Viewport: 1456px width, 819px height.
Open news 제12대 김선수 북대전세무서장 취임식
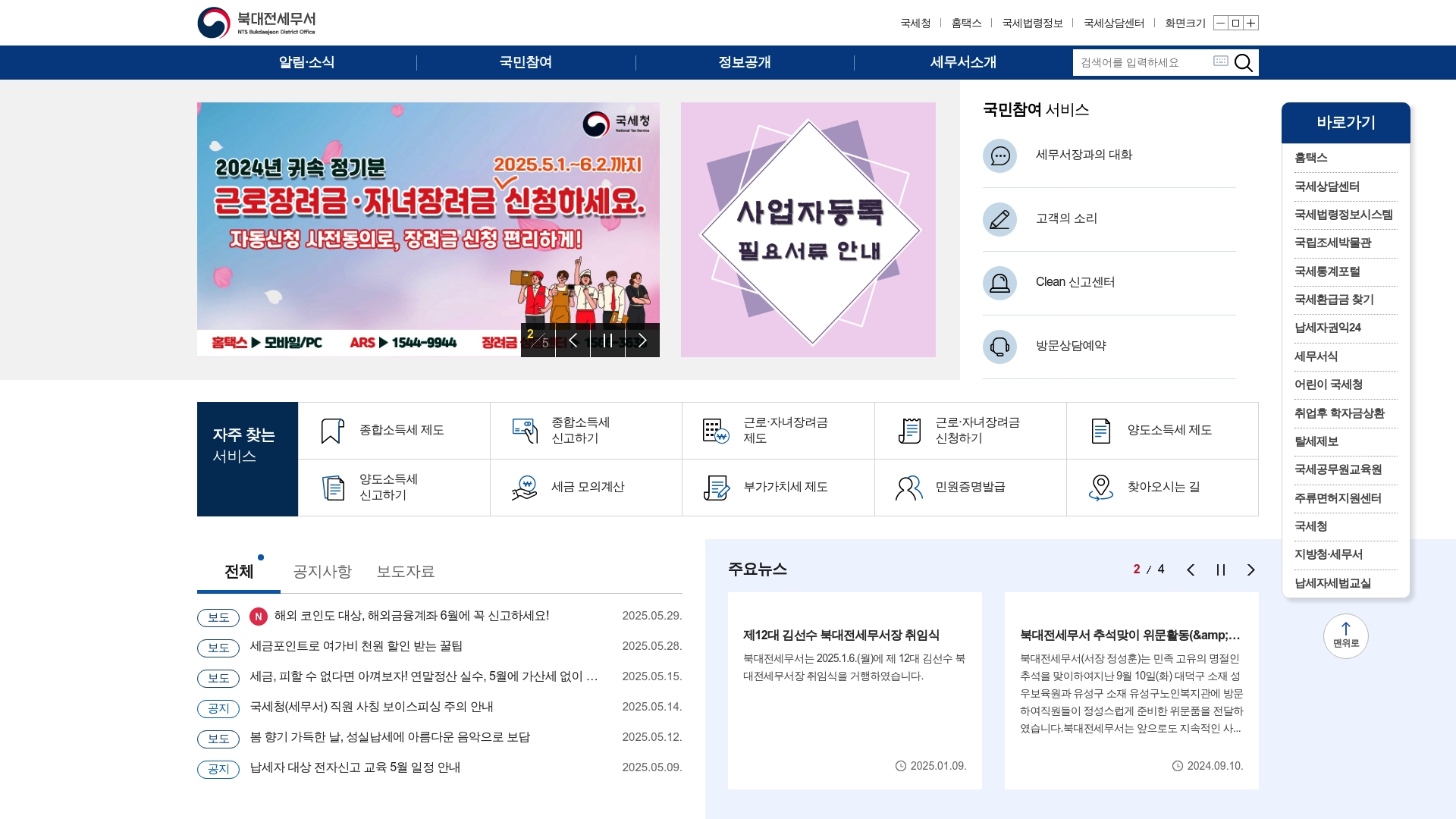[841, 635]
